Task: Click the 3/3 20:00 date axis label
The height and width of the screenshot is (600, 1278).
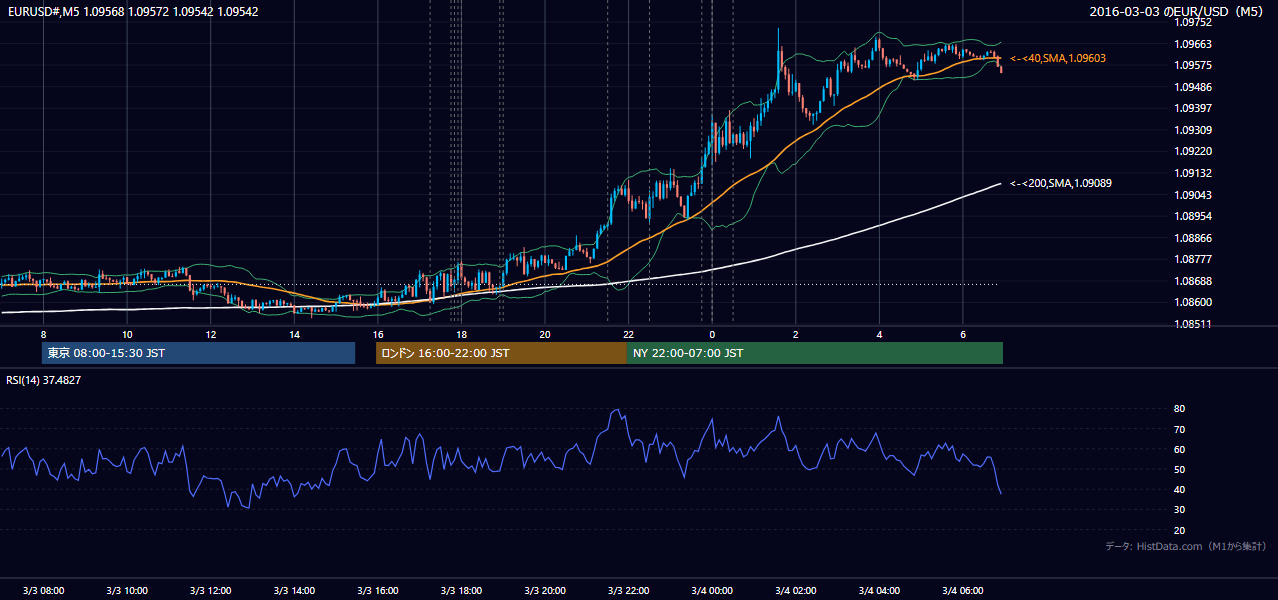Action: click(x=545, y=590)
